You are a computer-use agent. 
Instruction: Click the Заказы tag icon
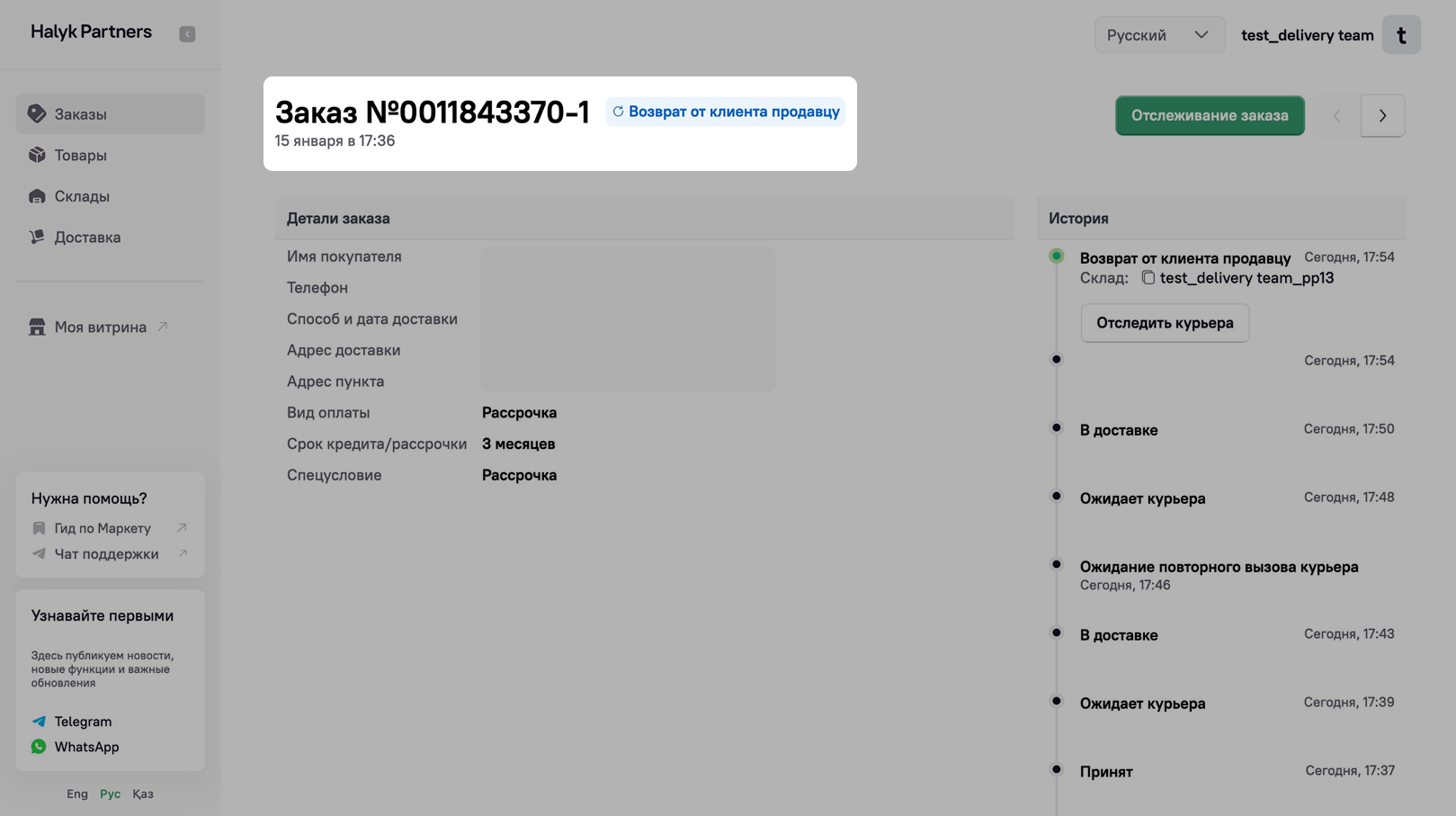[37, 114]
